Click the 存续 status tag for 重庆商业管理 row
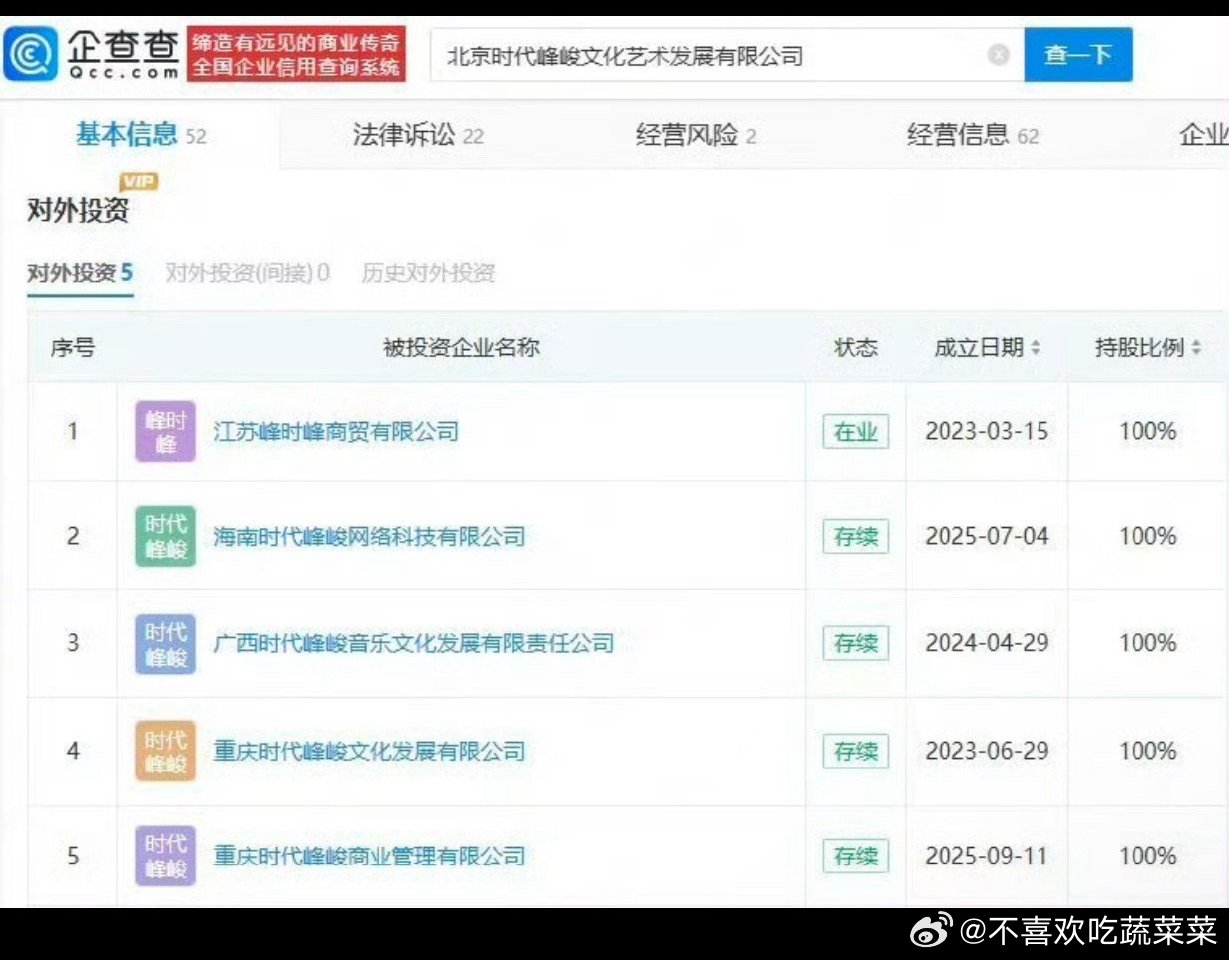The width and height of the screenshot is (1229, 960). (855, 856)
